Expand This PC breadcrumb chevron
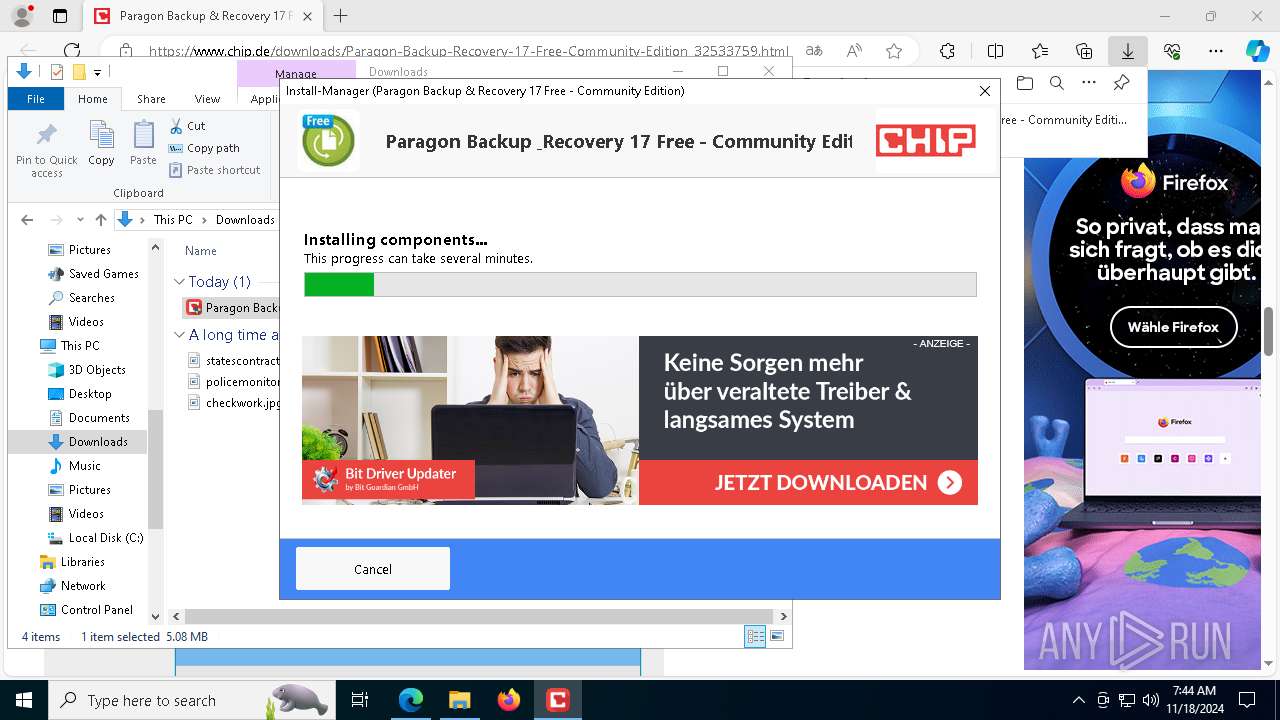 (205, 220)
